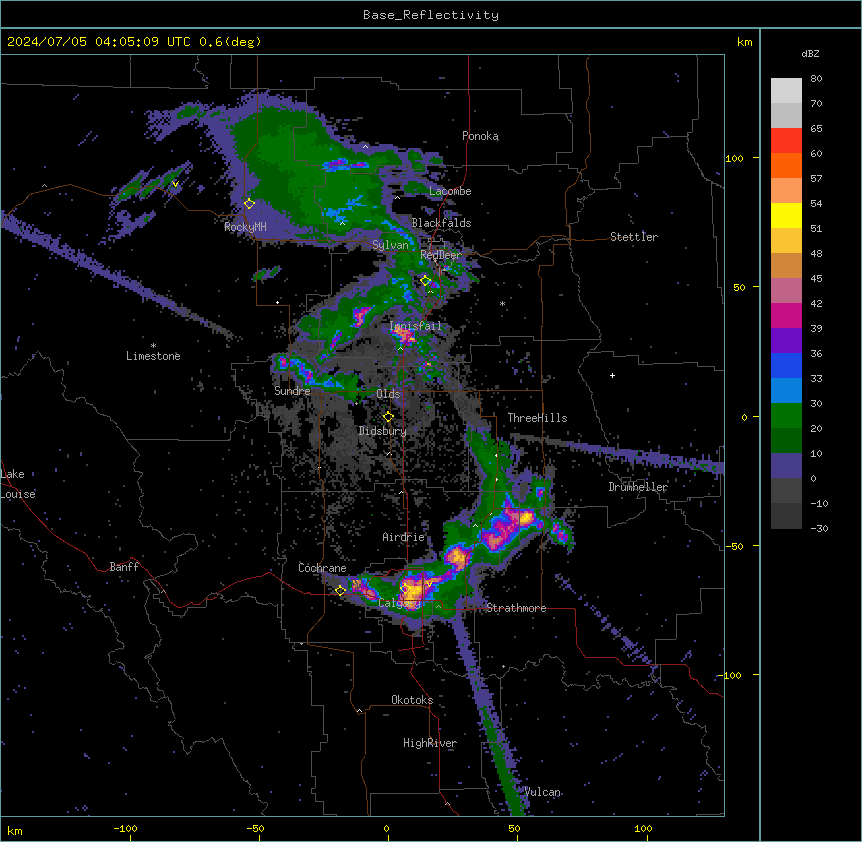
Task: Select the bright yellow swatch between 54 and 51
Action: pyautogui.click(x=786, y=215)
